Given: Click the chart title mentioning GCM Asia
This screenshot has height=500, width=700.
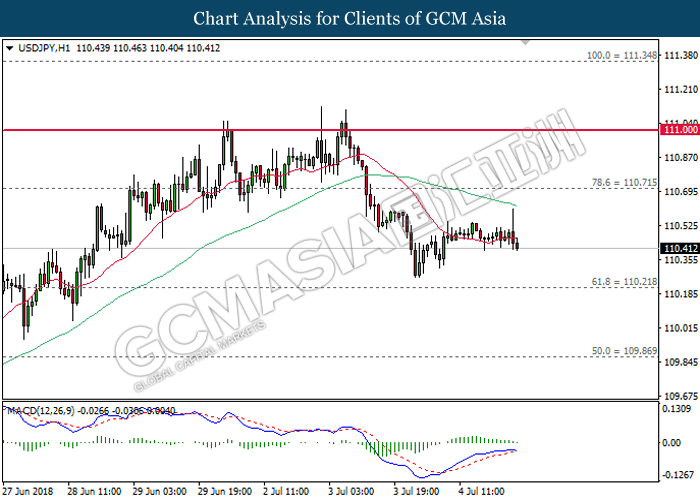Looking at the screenshot, I should tap(350, 18).
